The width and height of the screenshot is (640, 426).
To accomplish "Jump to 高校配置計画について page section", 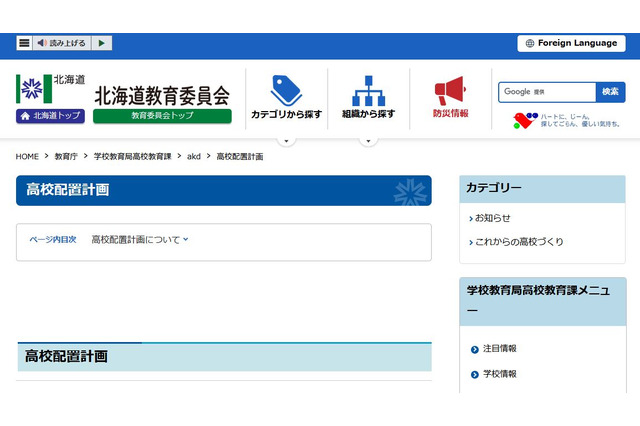I will point(140,240).
